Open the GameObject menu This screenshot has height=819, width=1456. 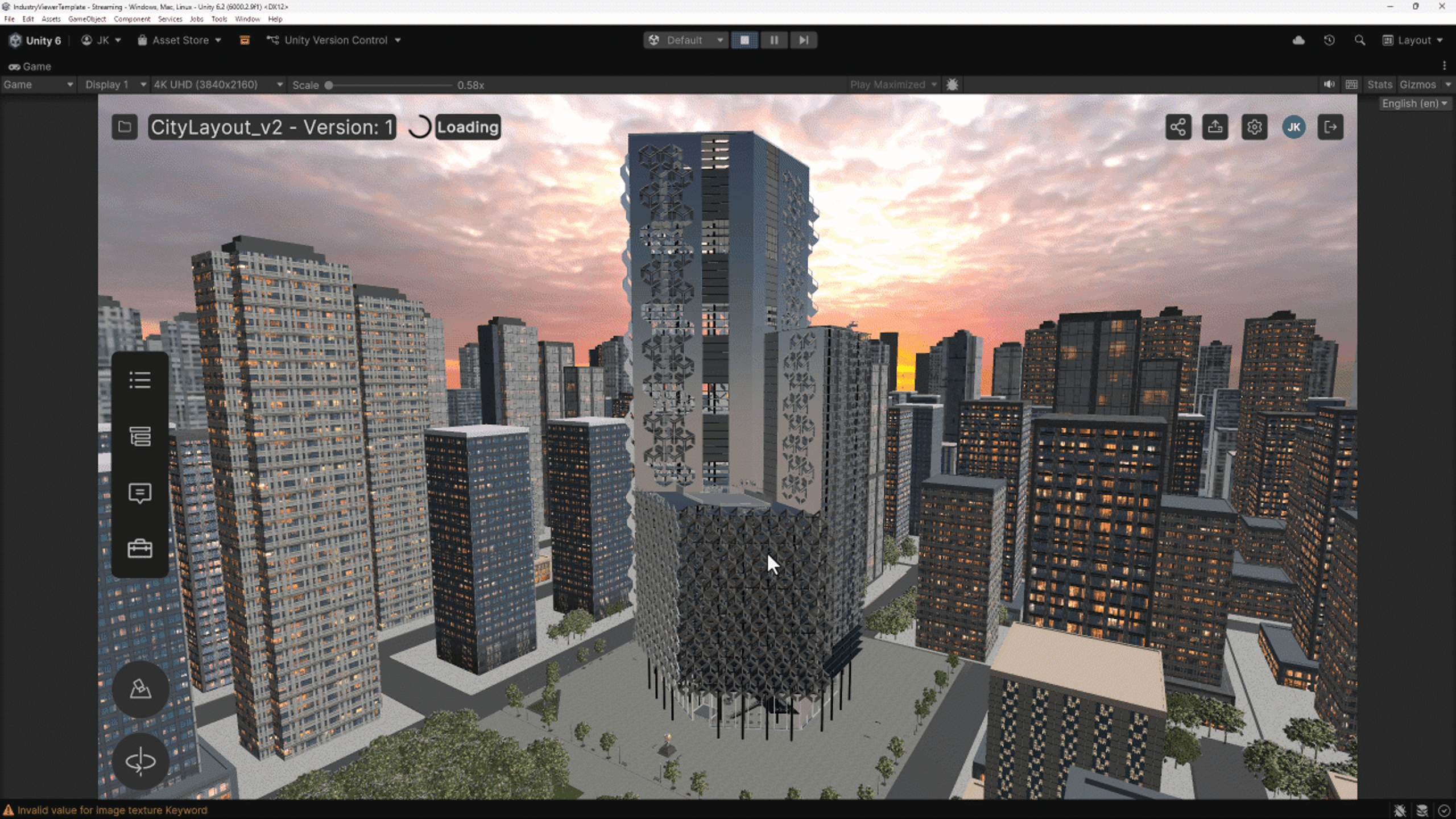point(87,19)
